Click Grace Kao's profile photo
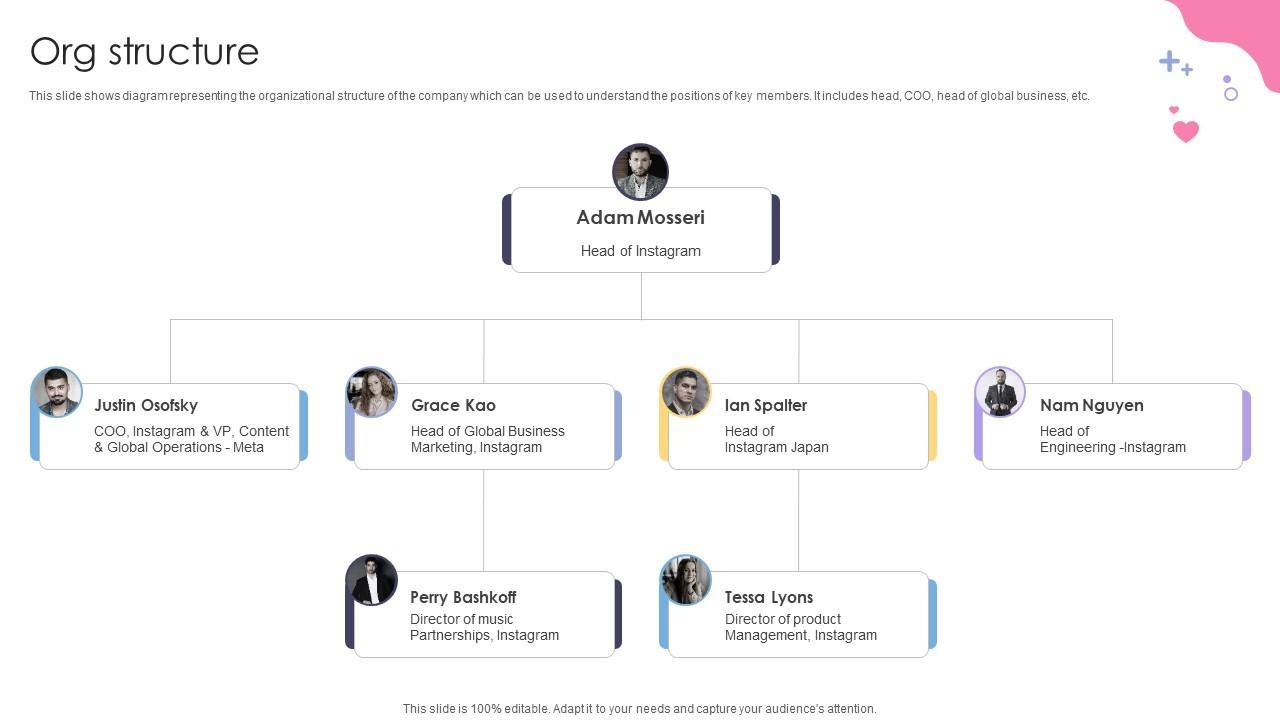The width and height of the screenshot is (1280, 720). pyautogui.click(x=372, y=392)
